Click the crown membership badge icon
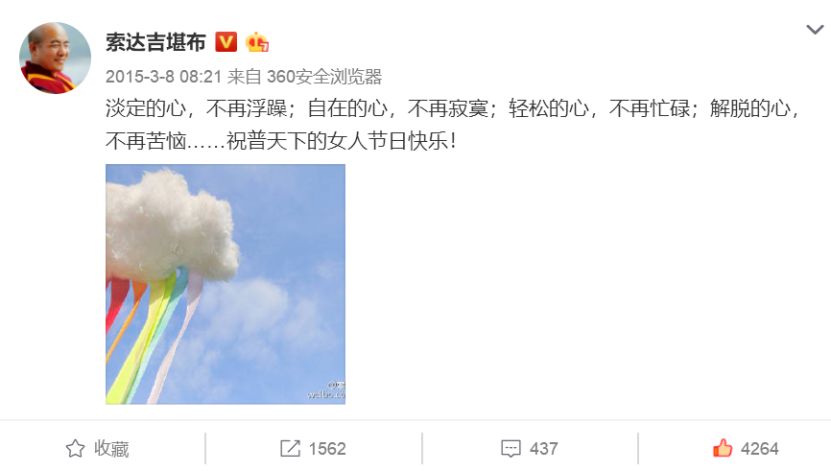Image resolution: width=831 pixels, height=471 pixels. [257, 42]
